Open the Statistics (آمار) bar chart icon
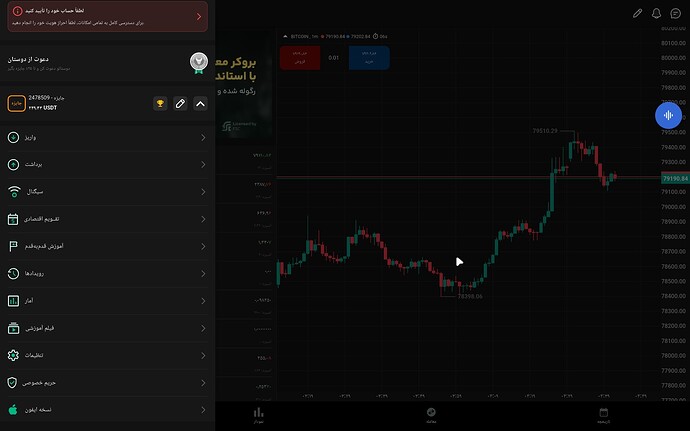The image size is (690, 431). click(x=13, y=301)
